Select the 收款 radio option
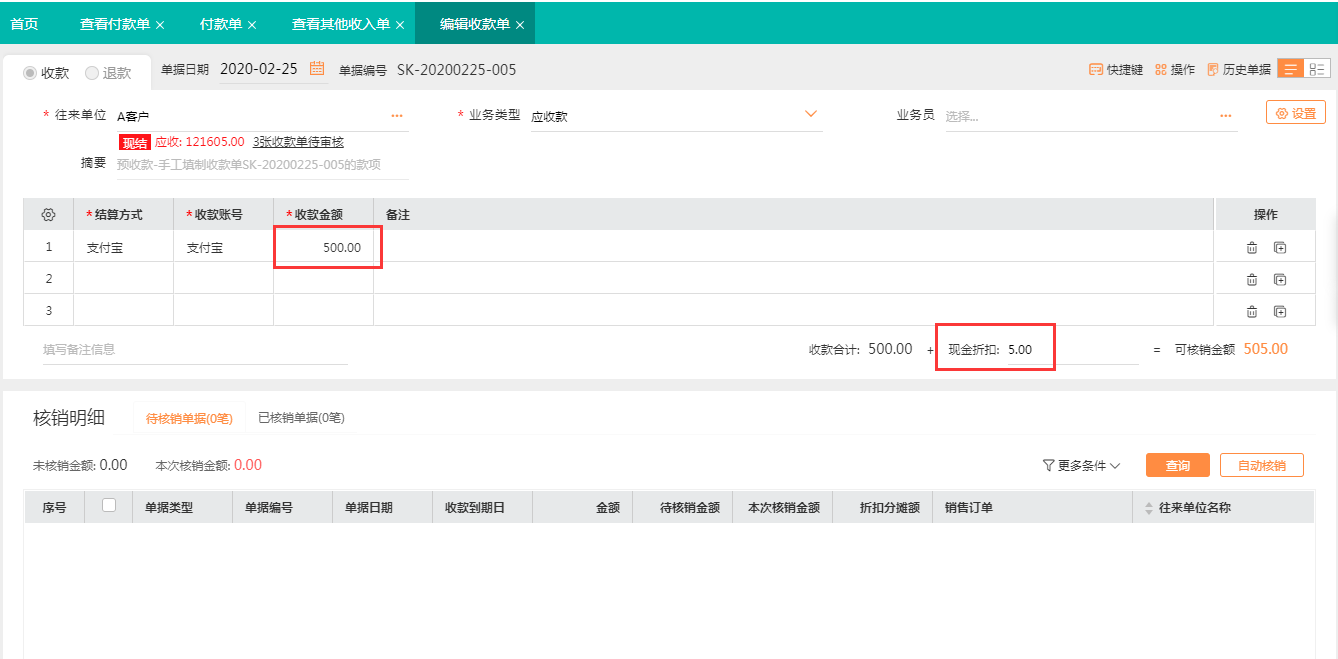The height and width of the screenshot is (659, 1338). [30, 73]
